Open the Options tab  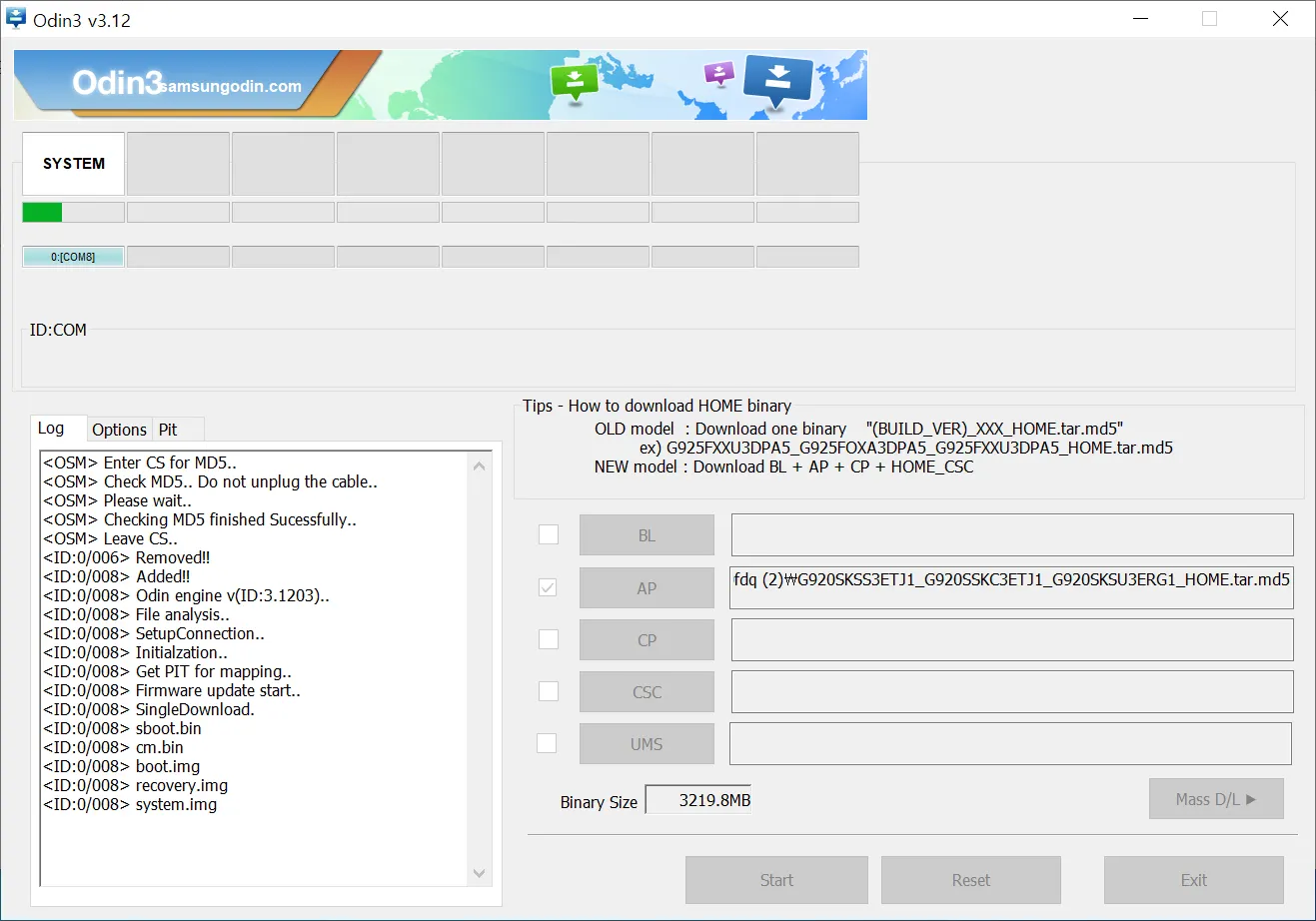click(x=119, y=430)
